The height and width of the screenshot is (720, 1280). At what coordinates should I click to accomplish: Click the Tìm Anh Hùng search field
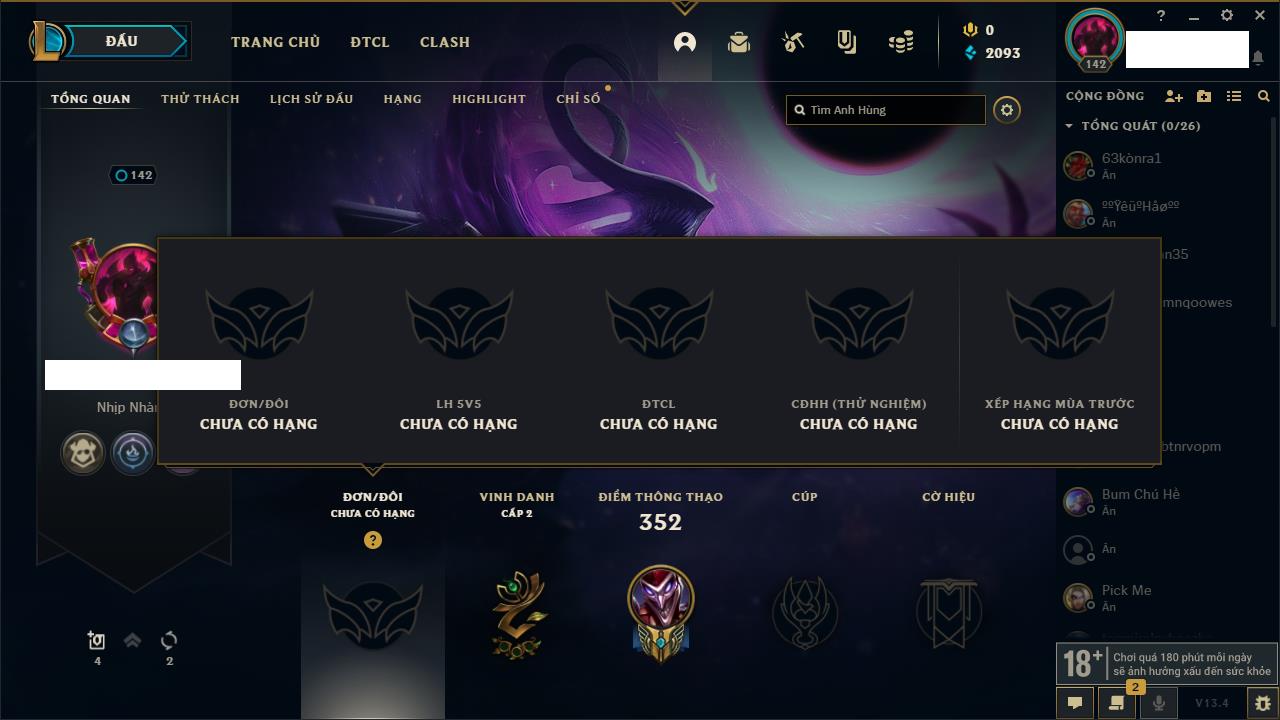[886, 110]
